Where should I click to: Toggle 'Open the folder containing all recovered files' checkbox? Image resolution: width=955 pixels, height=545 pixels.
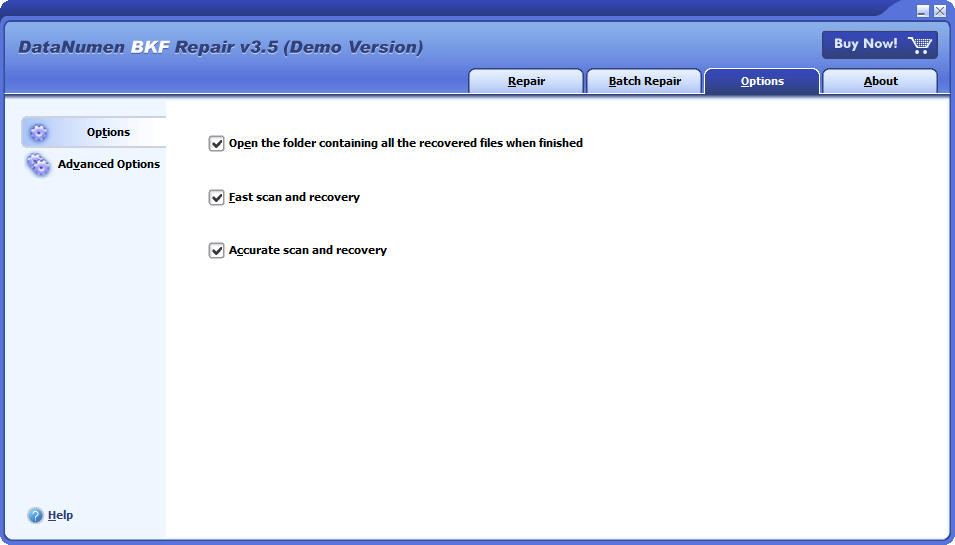tap(216, 143)
